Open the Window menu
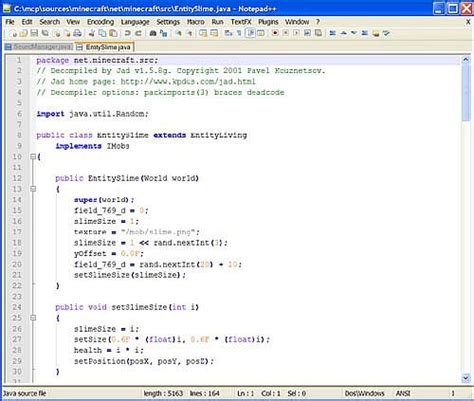The image size is (474, 401). click(297, 22)
